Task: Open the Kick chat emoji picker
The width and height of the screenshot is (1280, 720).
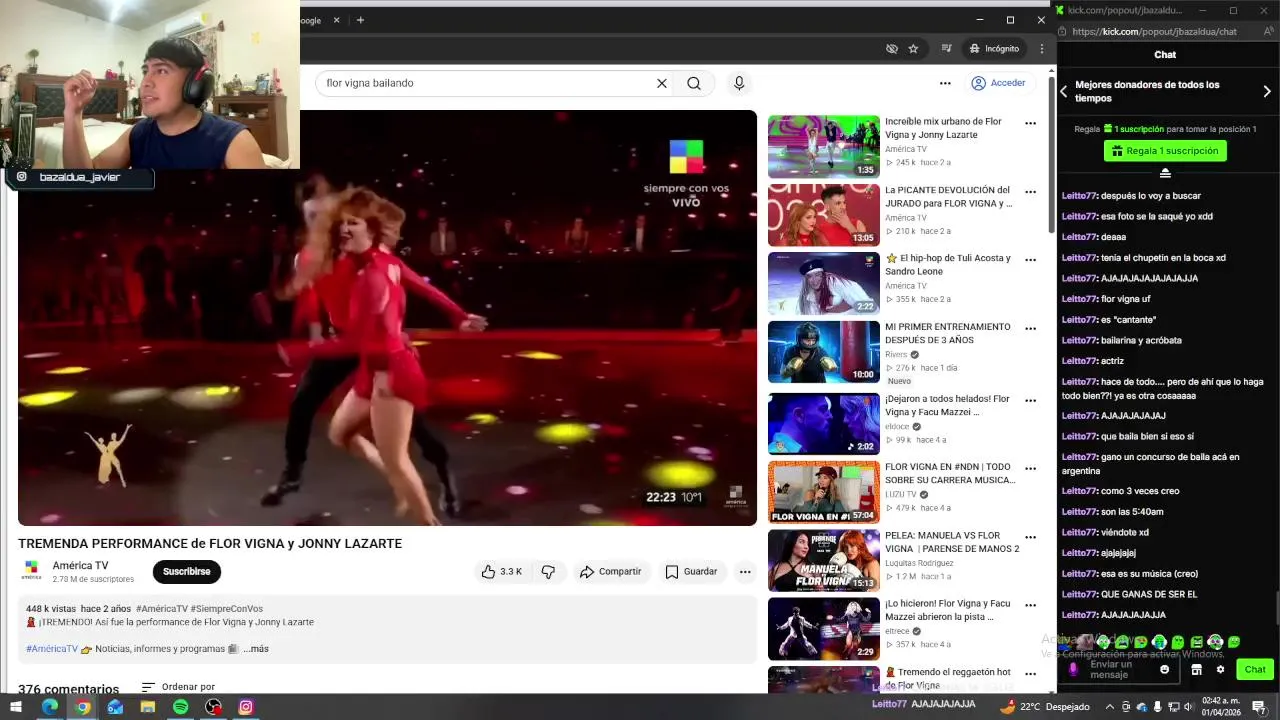Action: coord(1164,669)
